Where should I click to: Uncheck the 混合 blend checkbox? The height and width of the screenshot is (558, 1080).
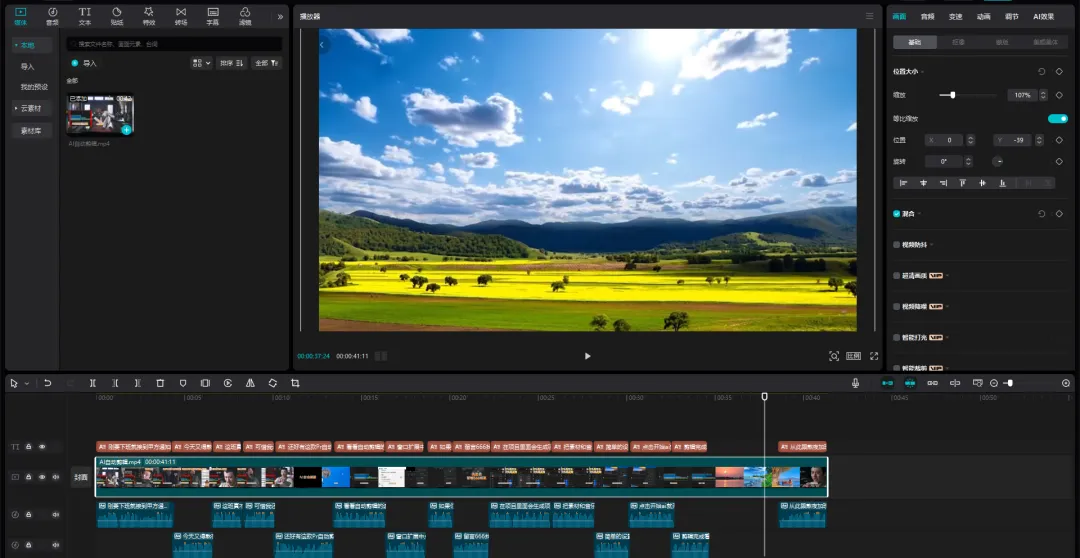[x=897, y=214]
